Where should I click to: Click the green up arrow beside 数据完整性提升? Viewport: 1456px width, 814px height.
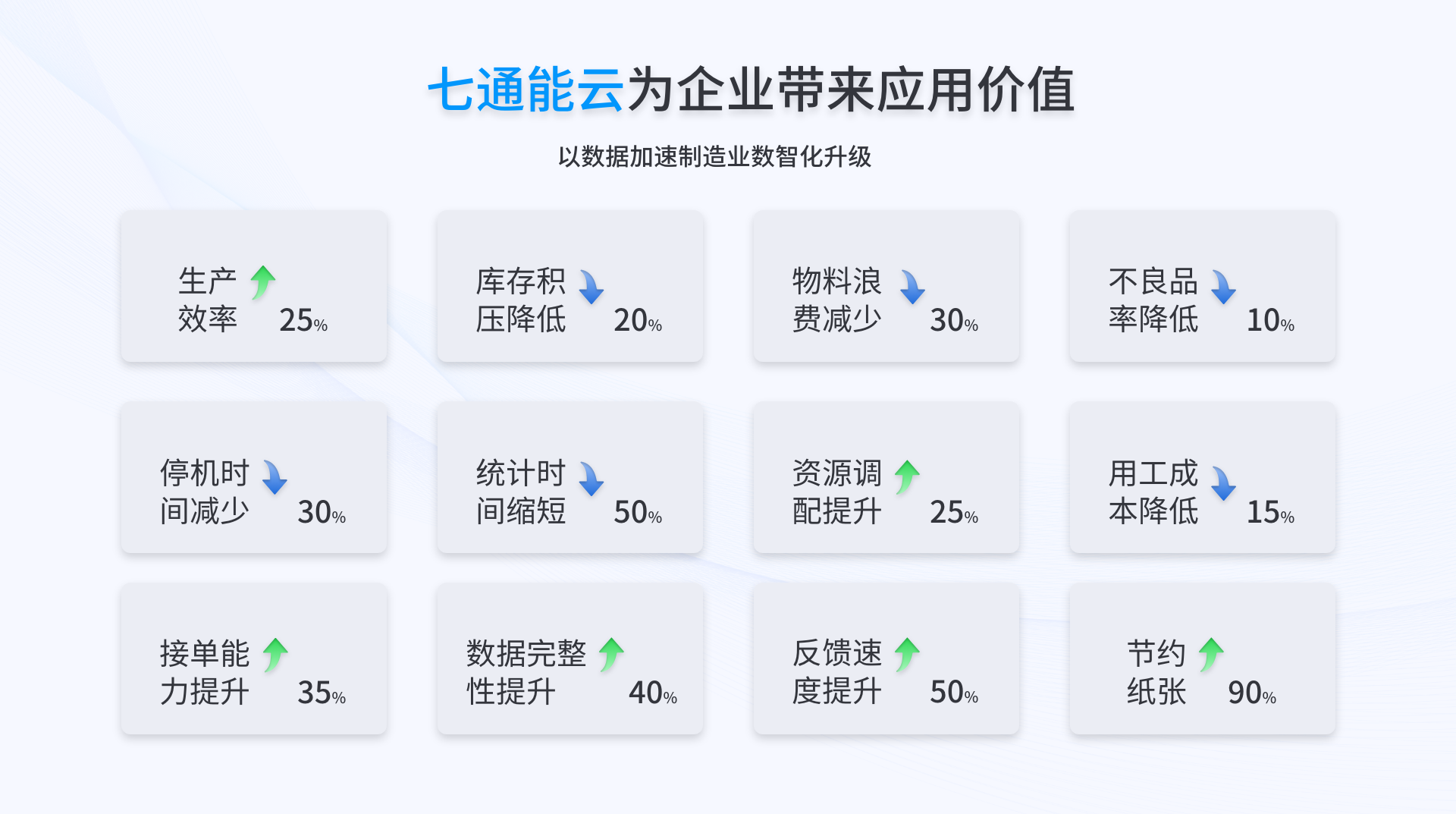click(x=611, y=655)
